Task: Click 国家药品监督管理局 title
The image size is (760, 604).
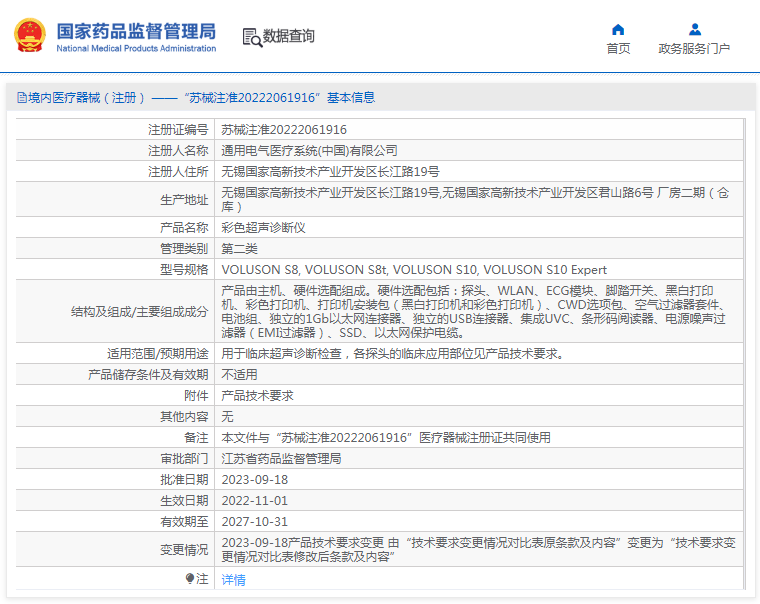Action: coord(136,31)
